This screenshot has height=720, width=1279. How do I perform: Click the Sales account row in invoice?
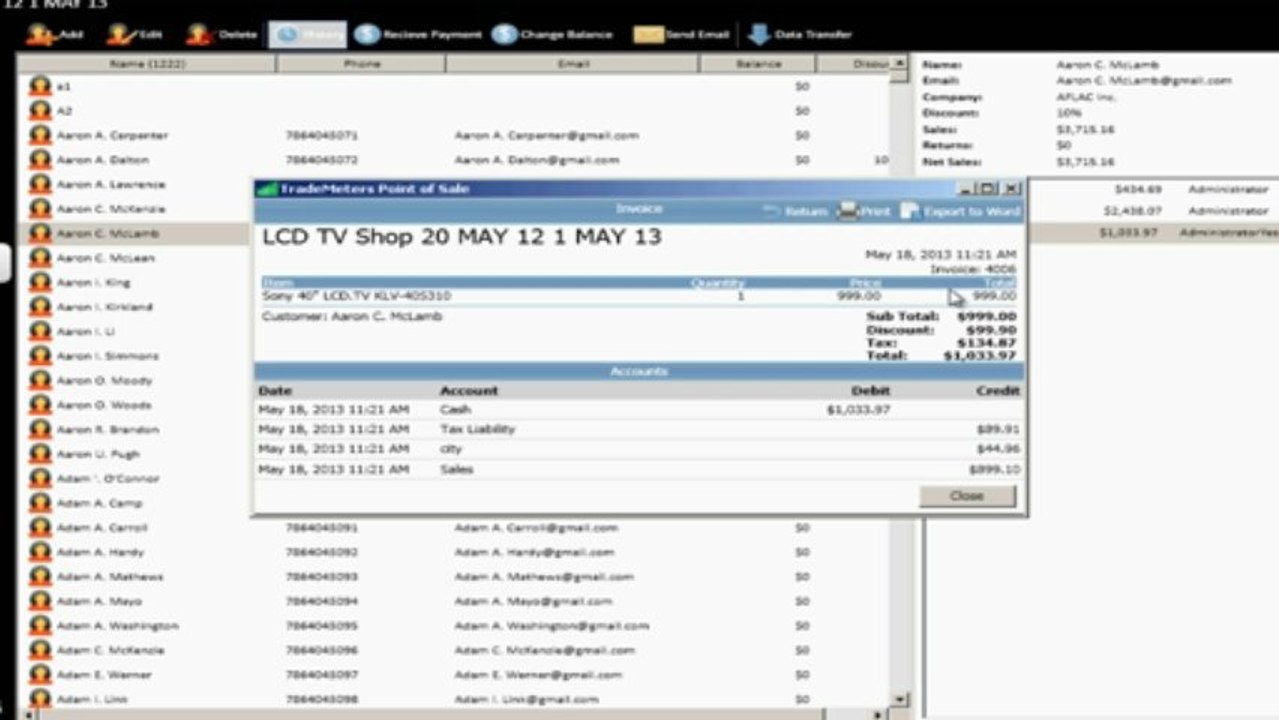639,469
